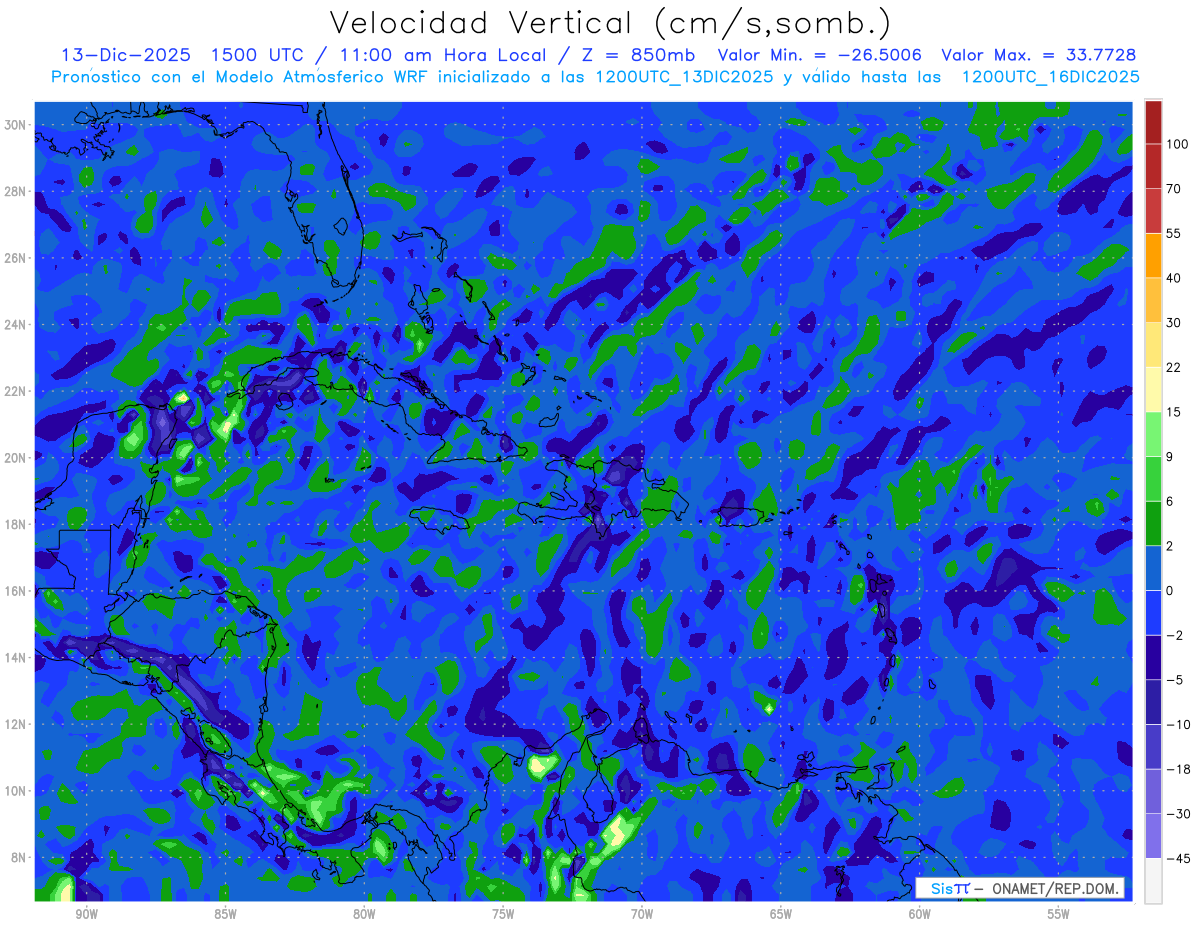Click colorbar value label '40'

(x=1174, y=277)
